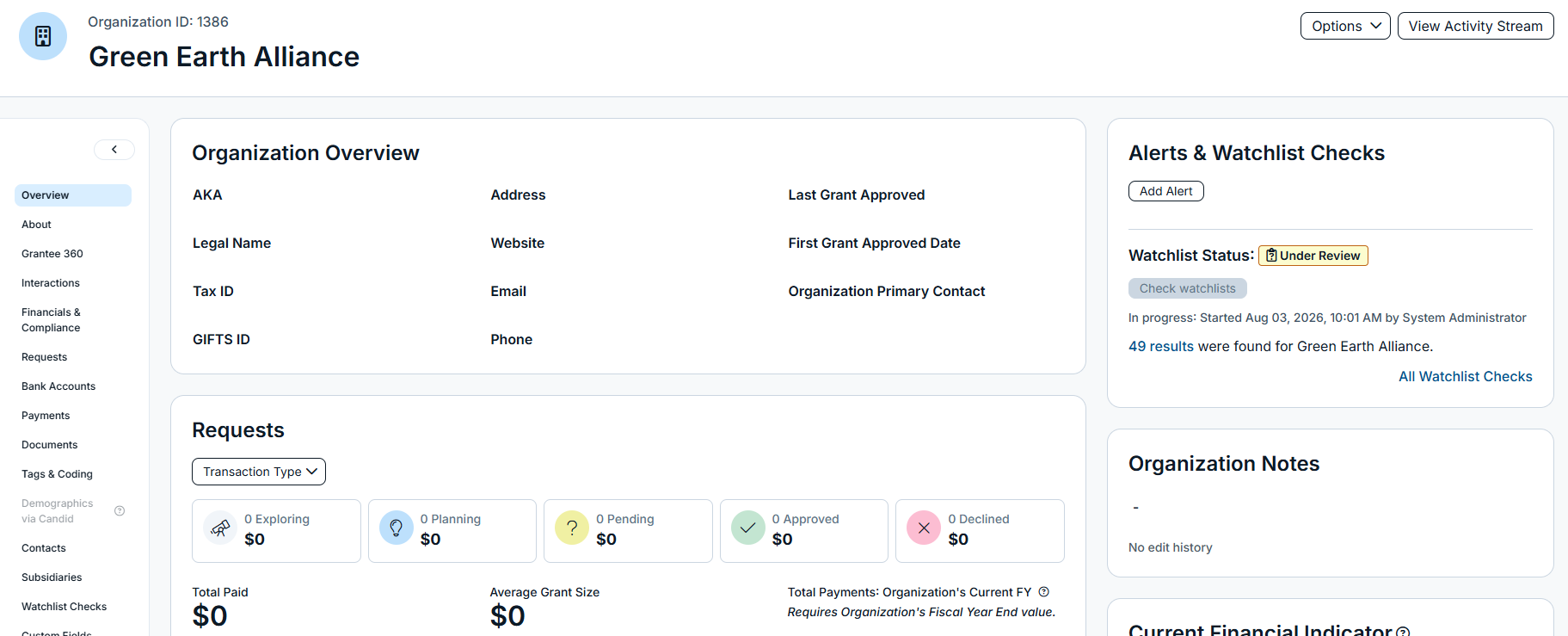
Task: Click the 0 Declined card
Action: tap(980, 531)
